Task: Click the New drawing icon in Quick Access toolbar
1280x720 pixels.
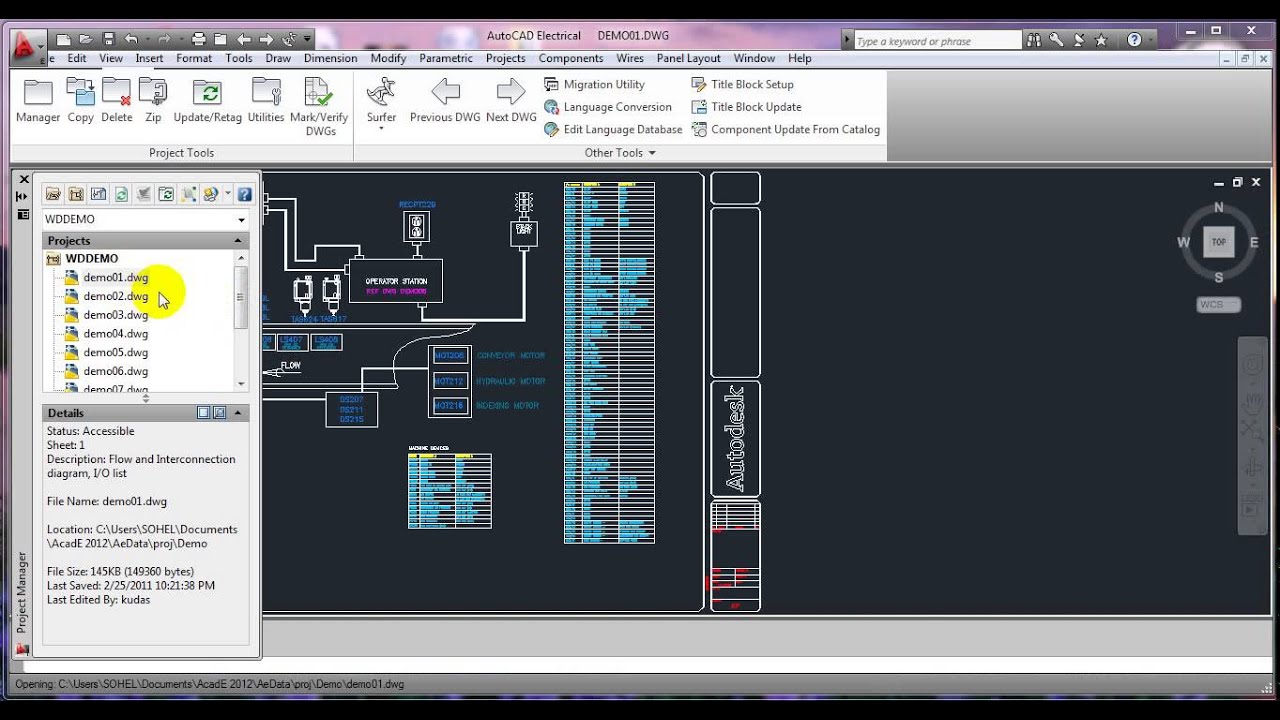Action: point(64,40)
